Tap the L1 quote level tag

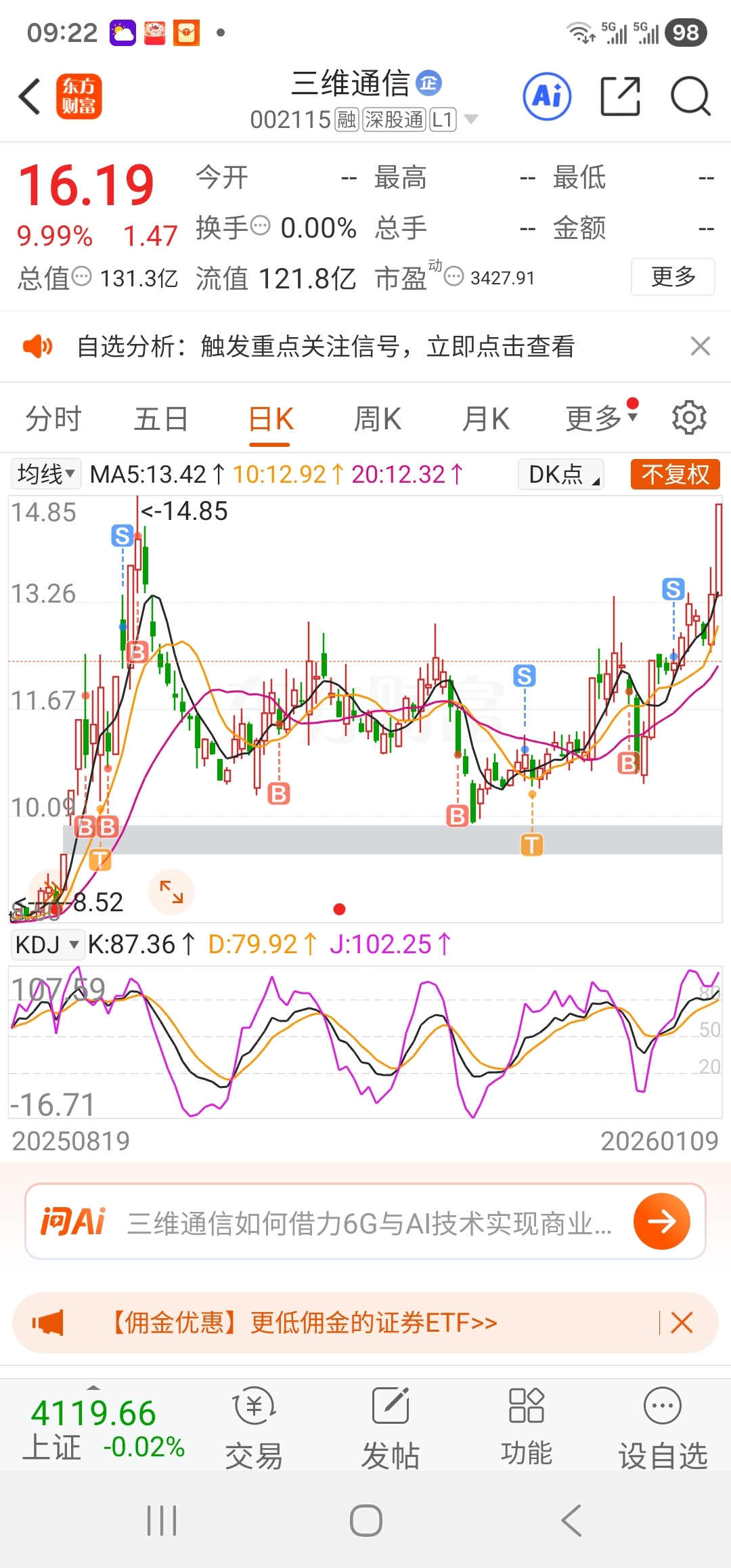tap(443, 120)
